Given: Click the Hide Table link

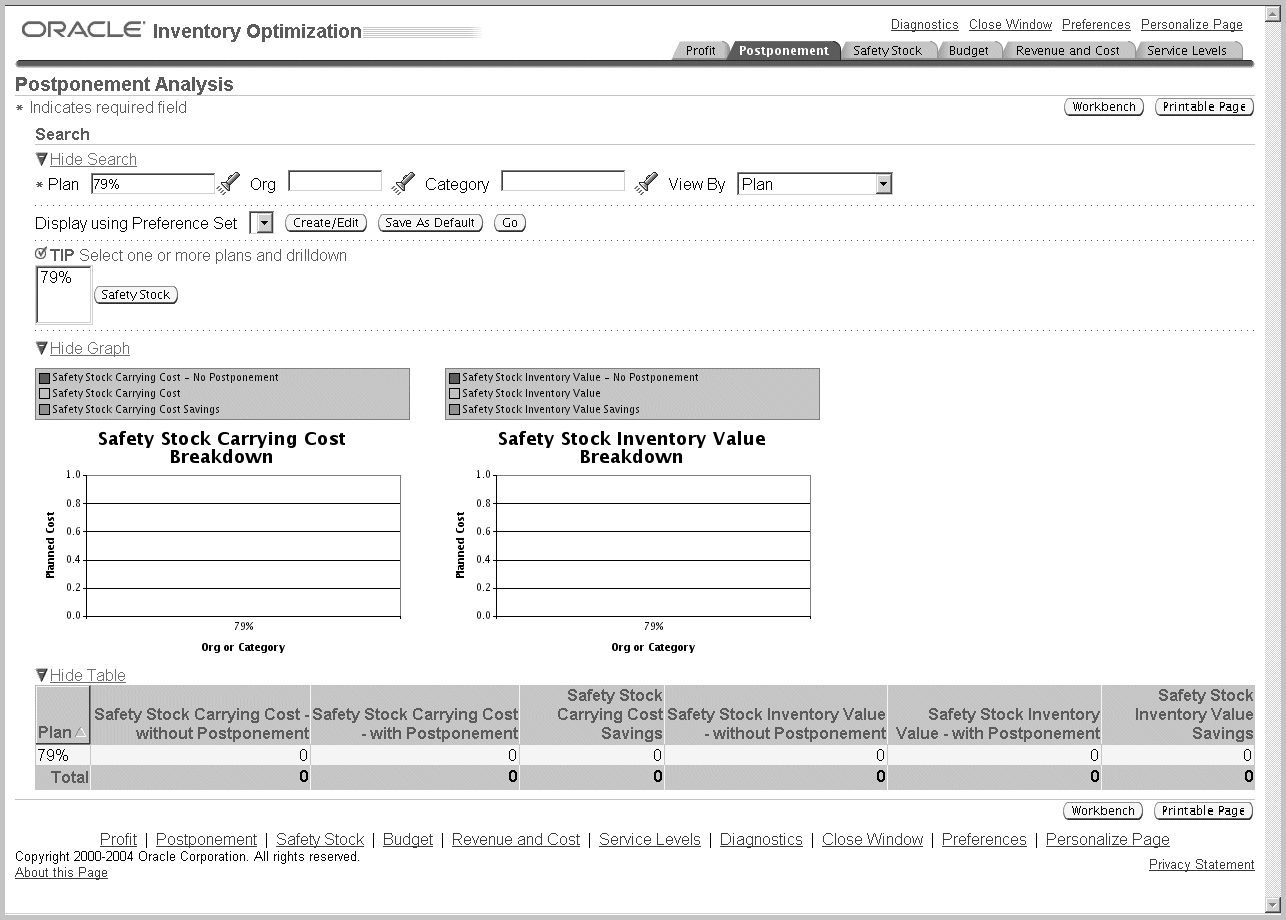Looking at the screenshot, I should pyautogui.click(x=88, y=675).
